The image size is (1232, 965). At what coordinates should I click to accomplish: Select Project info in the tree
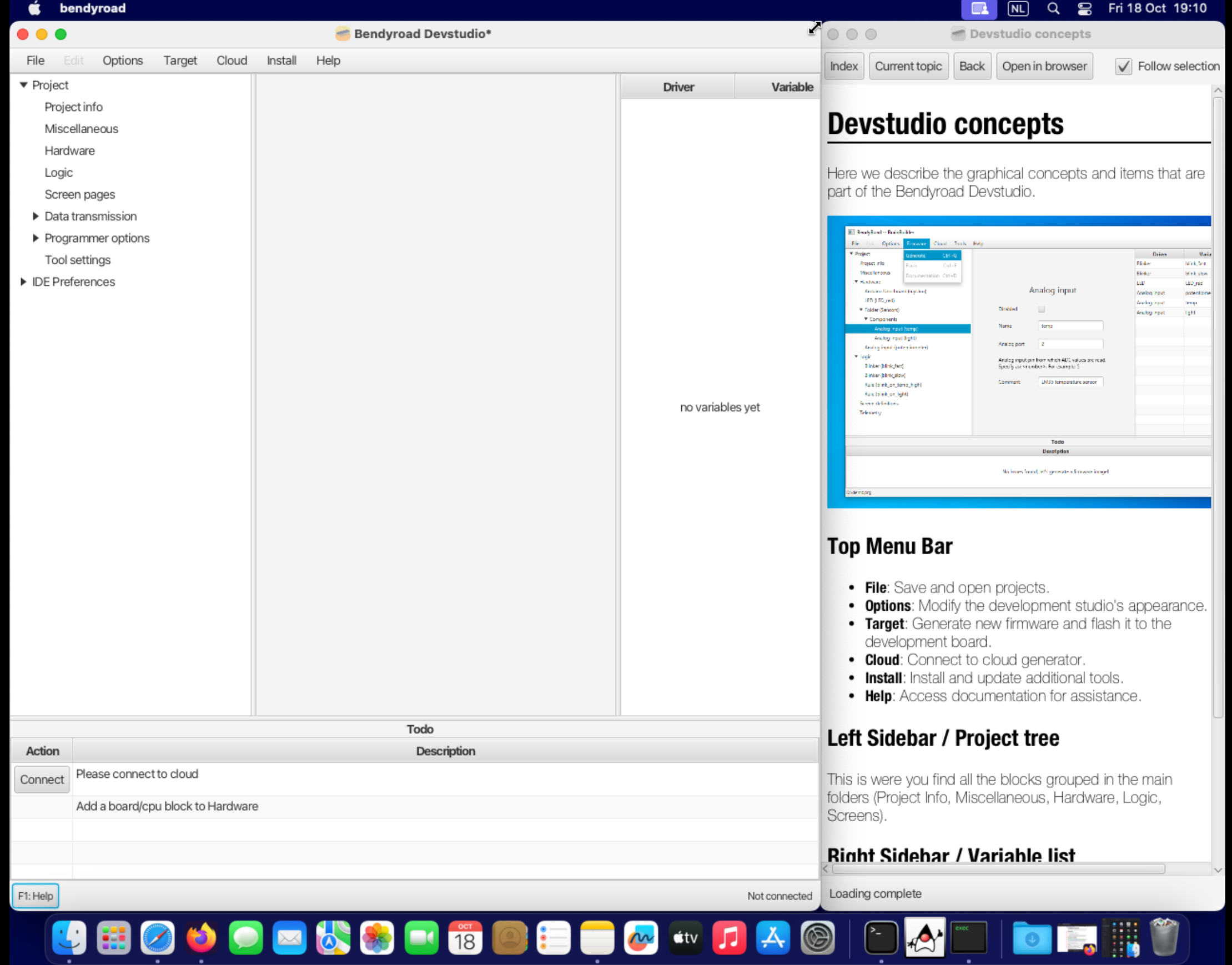pyautogui.click(x=73, y=107)
